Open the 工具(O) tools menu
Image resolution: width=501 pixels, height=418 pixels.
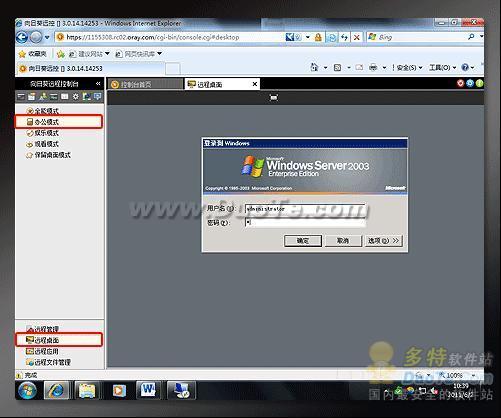442,68
